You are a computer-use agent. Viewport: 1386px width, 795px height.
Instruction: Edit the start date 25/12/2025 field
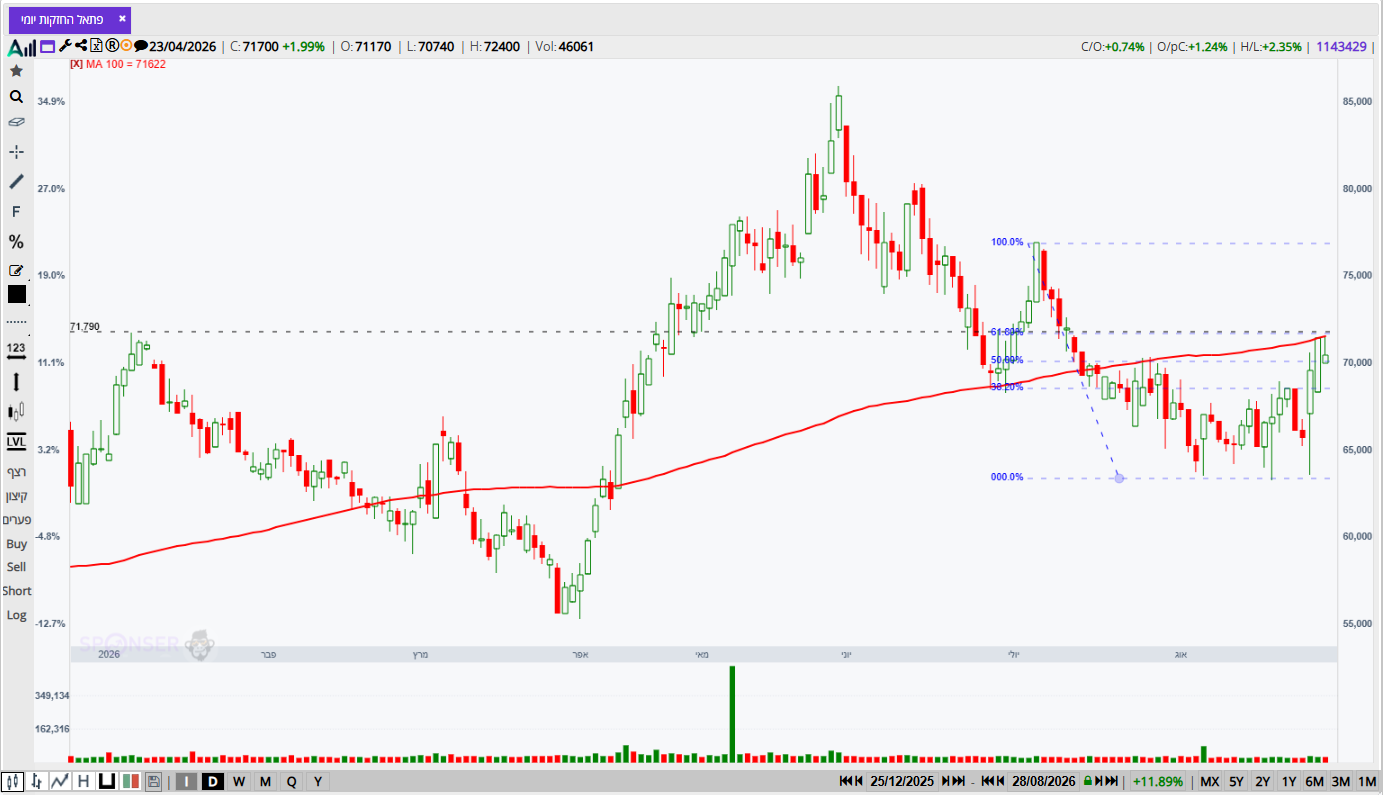(x=903, y=781)
